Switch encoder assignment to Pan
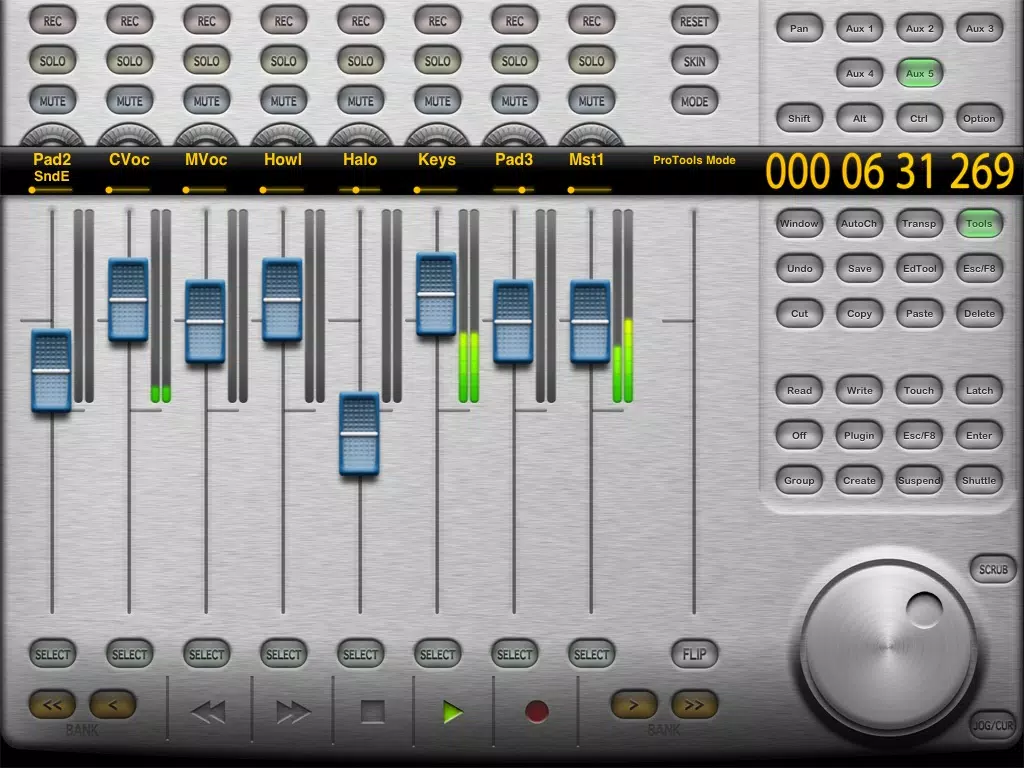The height and width of the screenshot is (768, 1024). click(799, 28)
